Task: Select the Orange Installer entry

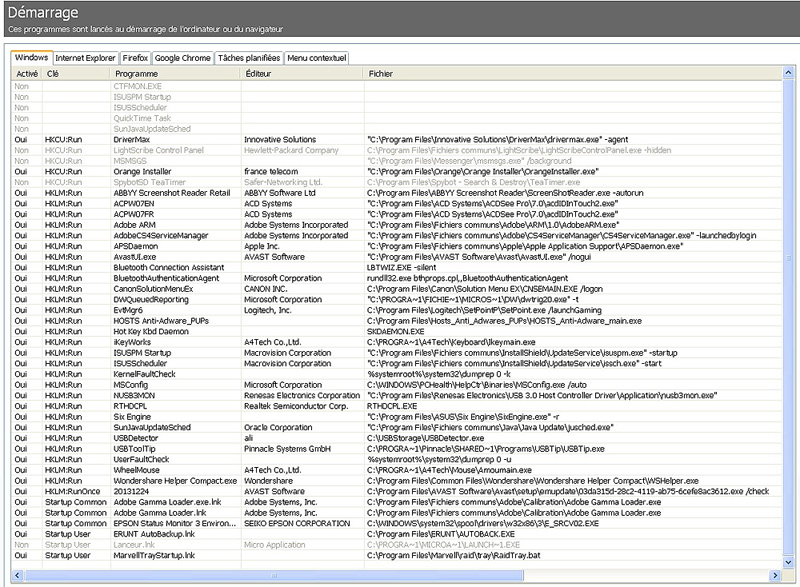Action: 397,172
